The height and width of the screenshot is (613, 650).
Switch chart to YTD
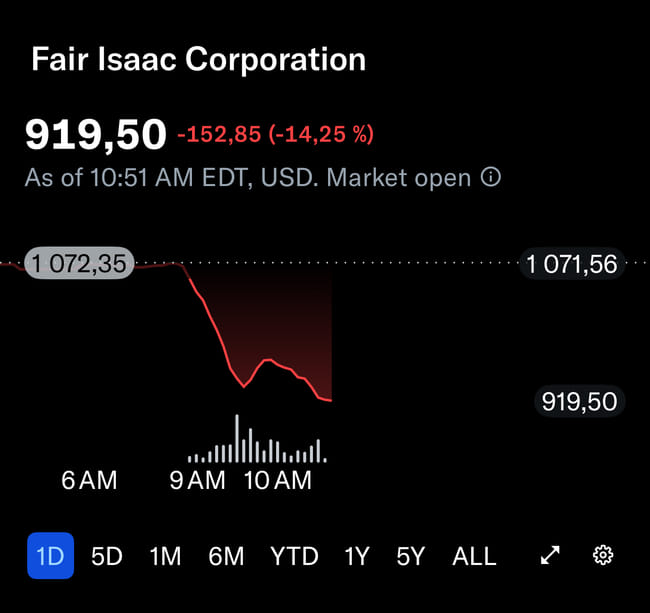[x=294, y=556]
